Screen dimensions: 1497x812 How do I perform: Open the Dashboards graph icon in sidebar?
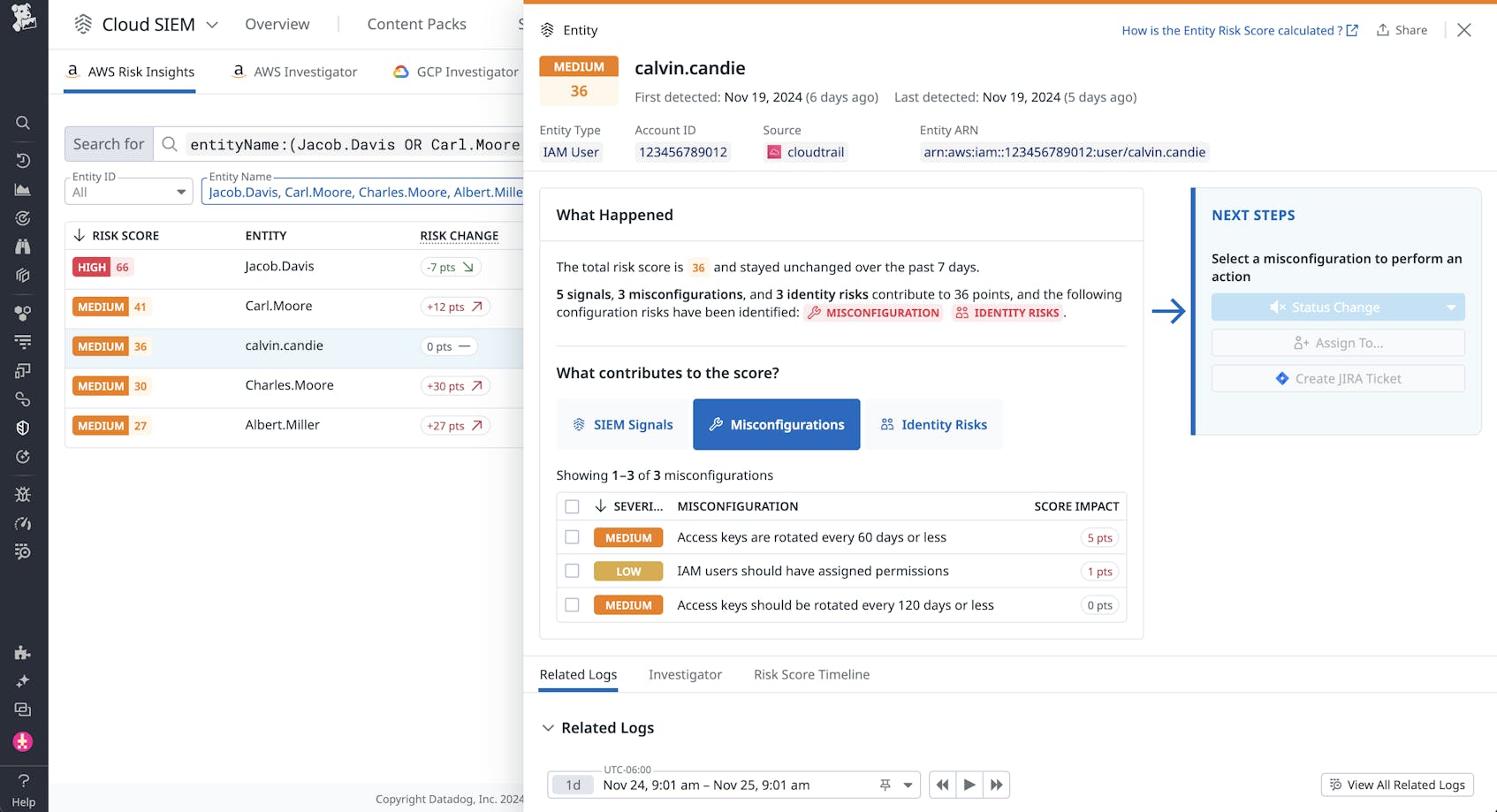23,189
